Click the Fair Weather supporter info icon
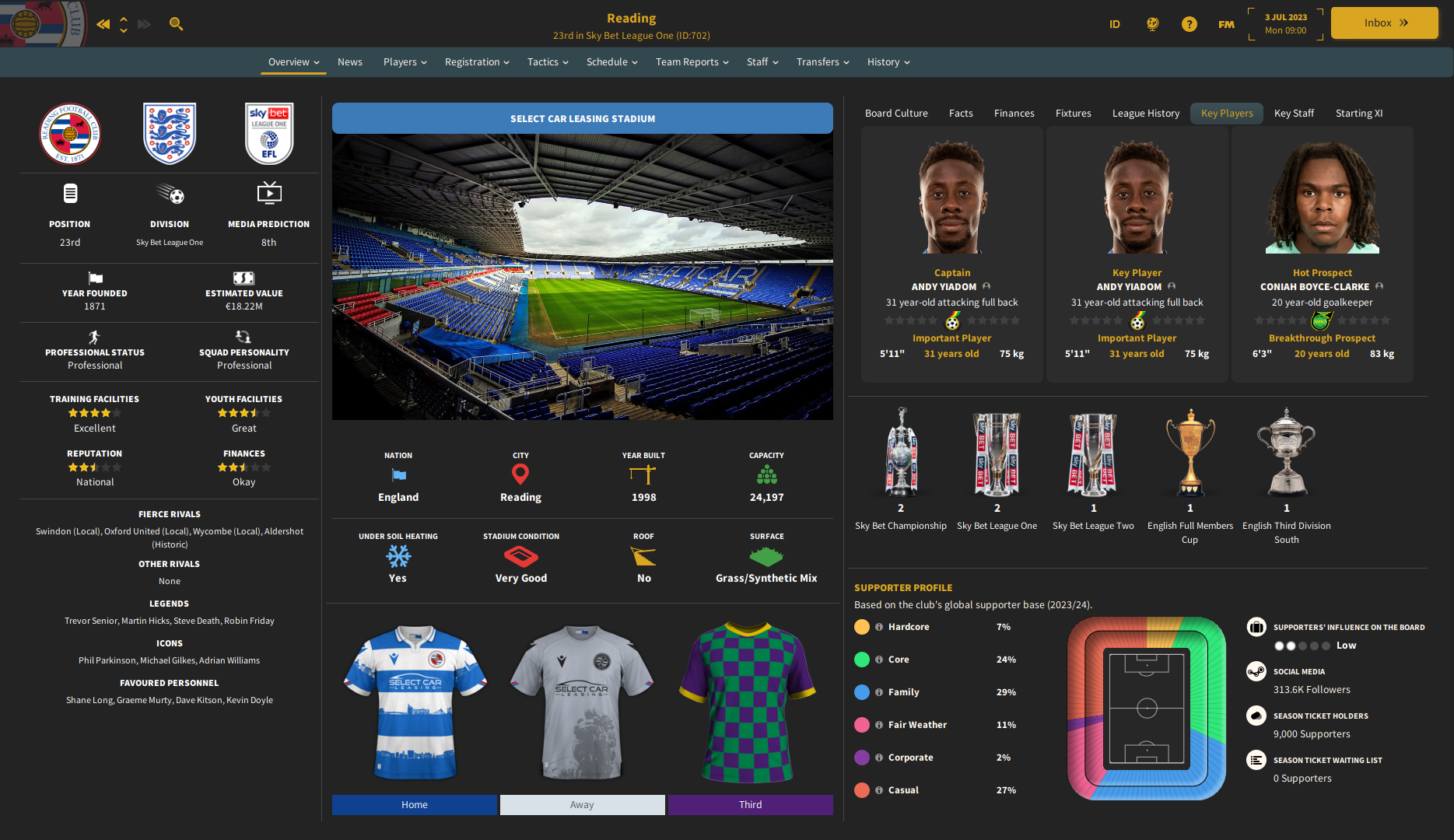The height and width of the screenshot is (840, 1454). (879, 725)
